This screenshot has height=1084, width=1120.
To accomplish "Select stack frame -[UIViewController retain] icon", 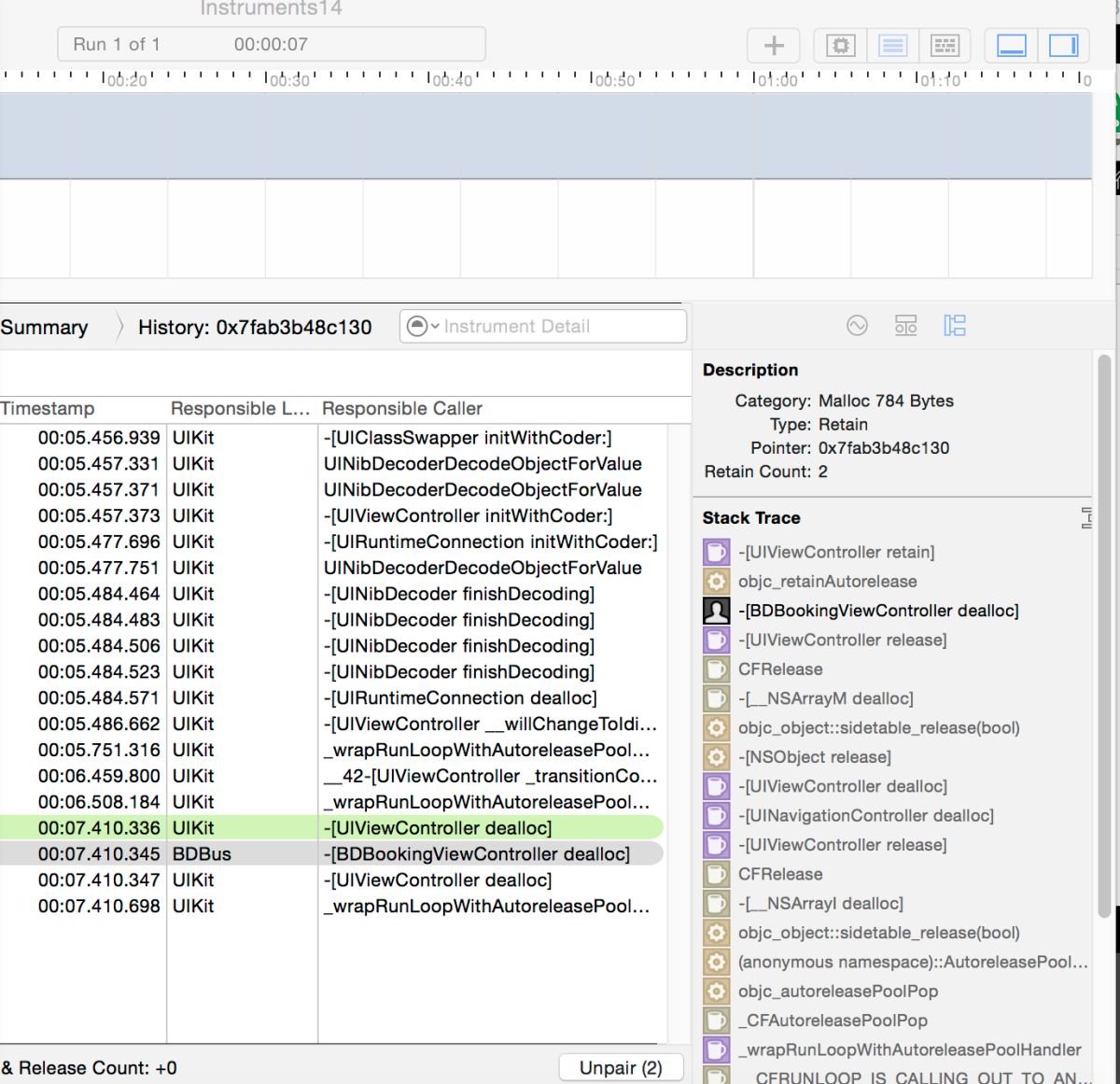I will [716, 552].
